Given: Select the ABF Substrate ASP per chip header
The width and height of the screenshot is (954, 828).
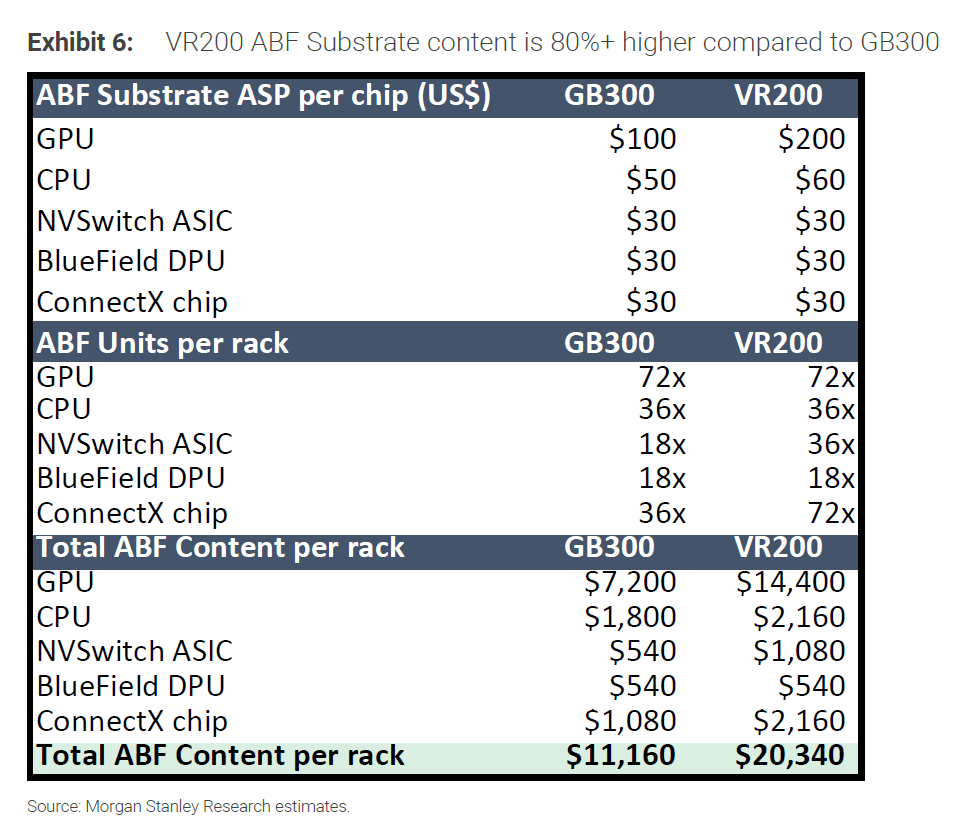Looking at the screenshot, I should pos(263,96).
